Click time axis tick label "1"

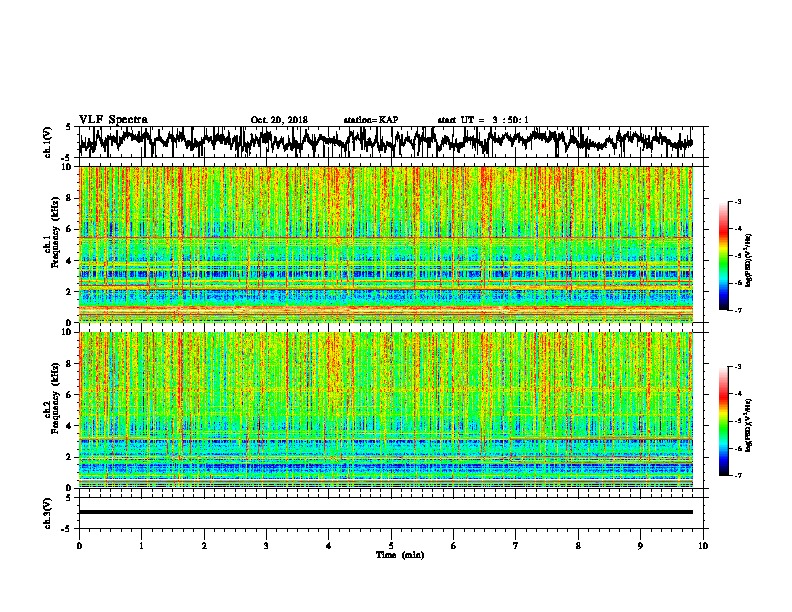coord(141,546)
